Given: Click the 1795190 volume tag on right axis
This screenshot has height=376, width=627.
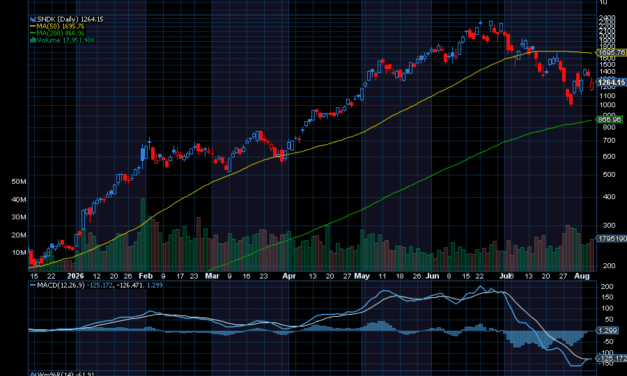Looking at the screenshot, I should (x=611, y=238).
